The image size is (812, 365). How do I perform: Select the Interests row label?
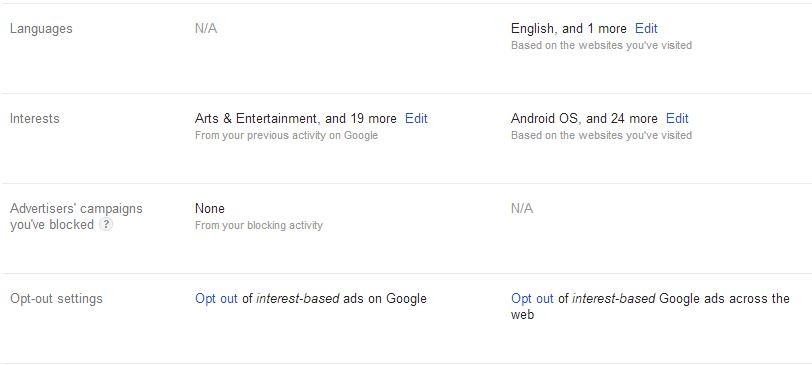click(x=35, y=119)
